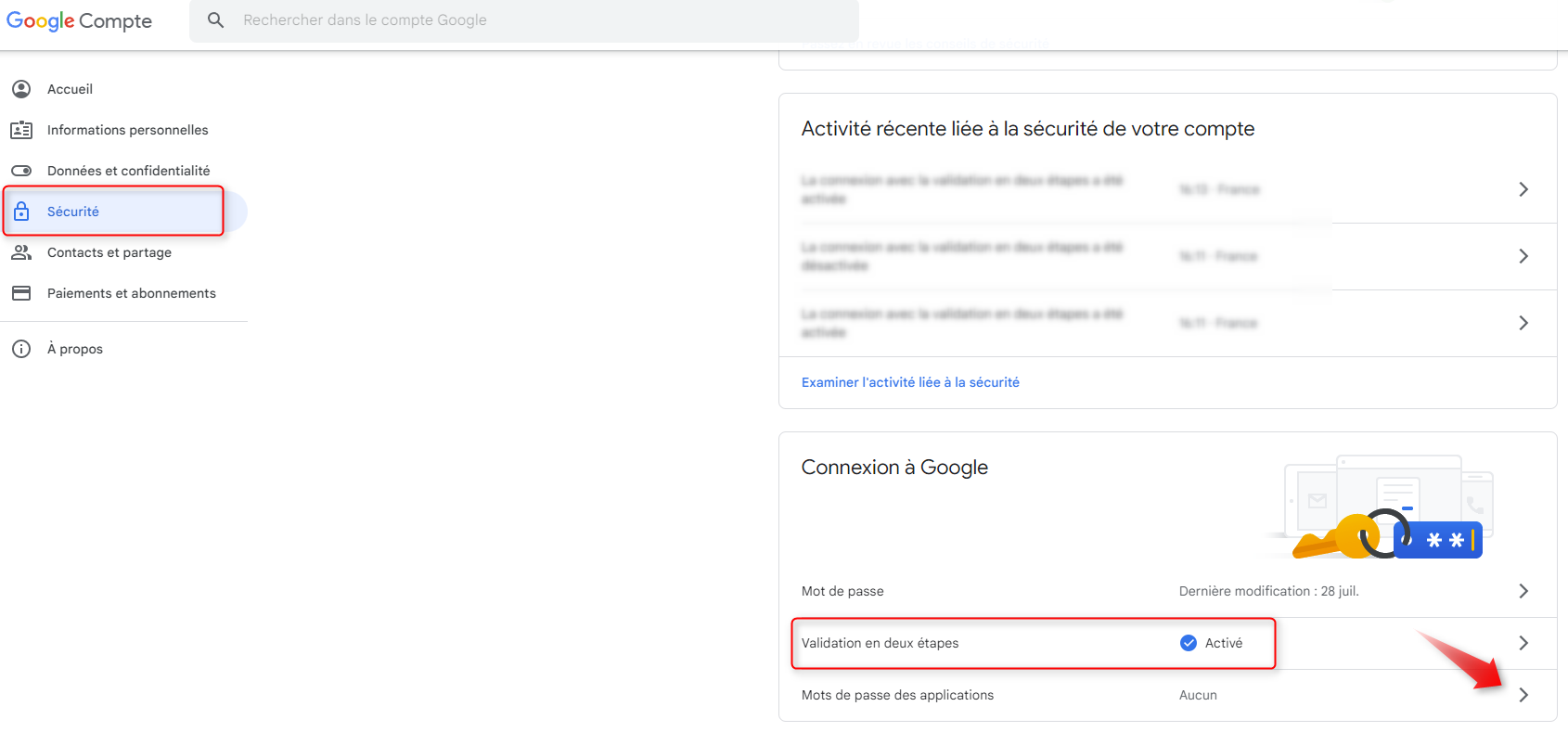
Task: Expand the first recent security activity row chevron
Action: tap(1523, 189)
